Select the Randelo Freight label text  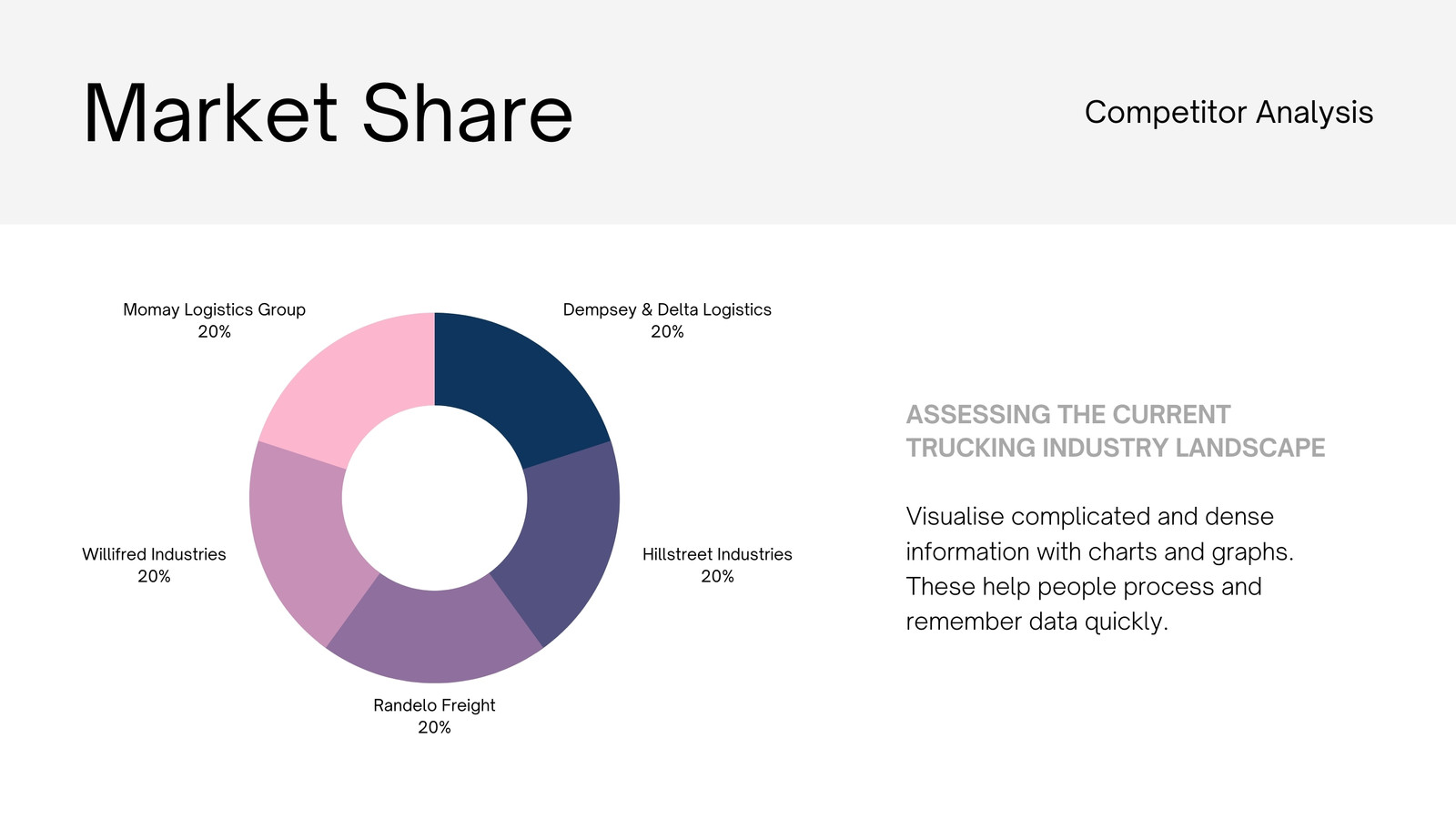434,705
